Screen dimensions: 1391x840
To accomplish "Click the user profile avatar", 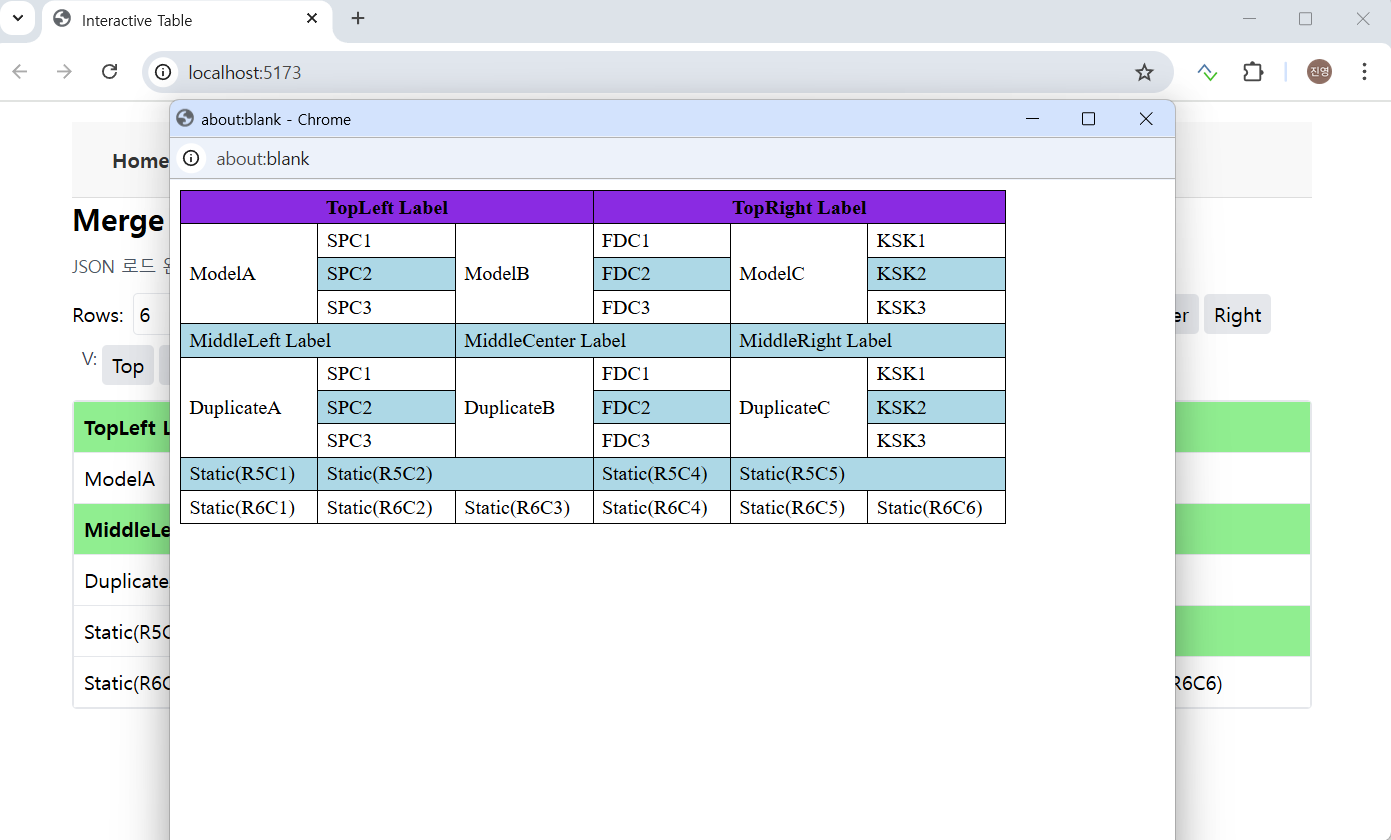I will pos(1319,72).
